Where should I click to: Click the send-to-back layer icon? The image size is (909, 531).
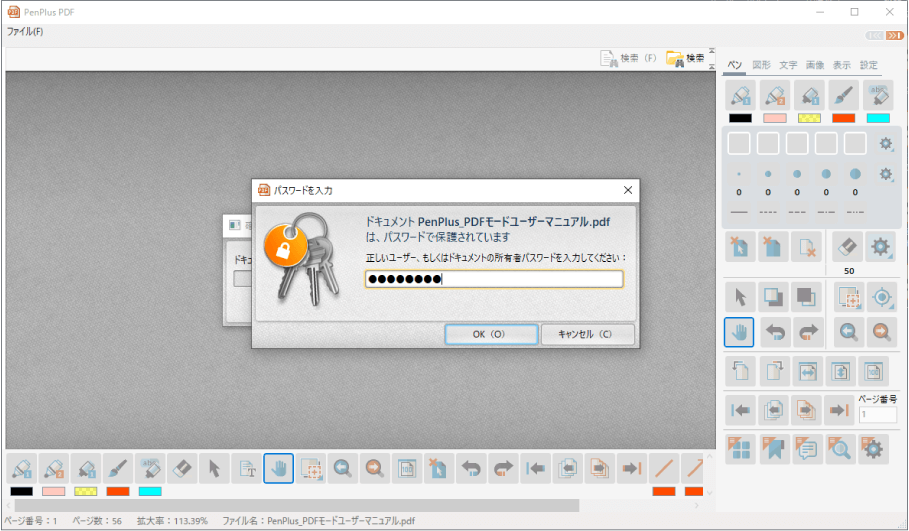(x=806, y=297)
